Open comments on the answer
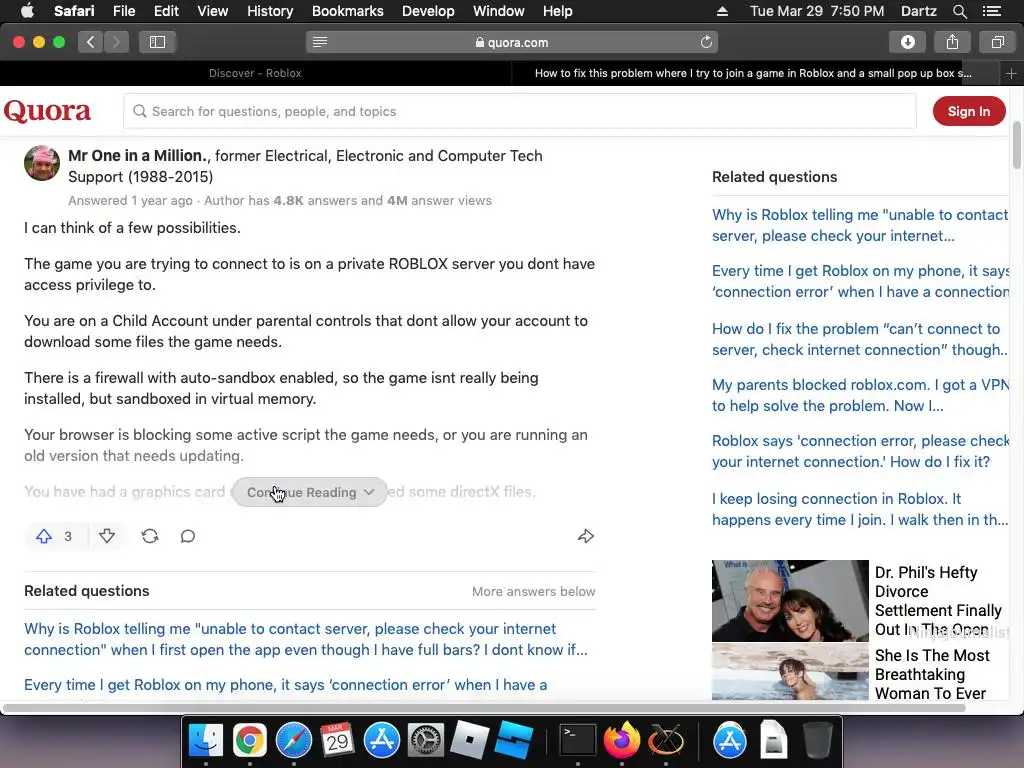 point(188,536)
